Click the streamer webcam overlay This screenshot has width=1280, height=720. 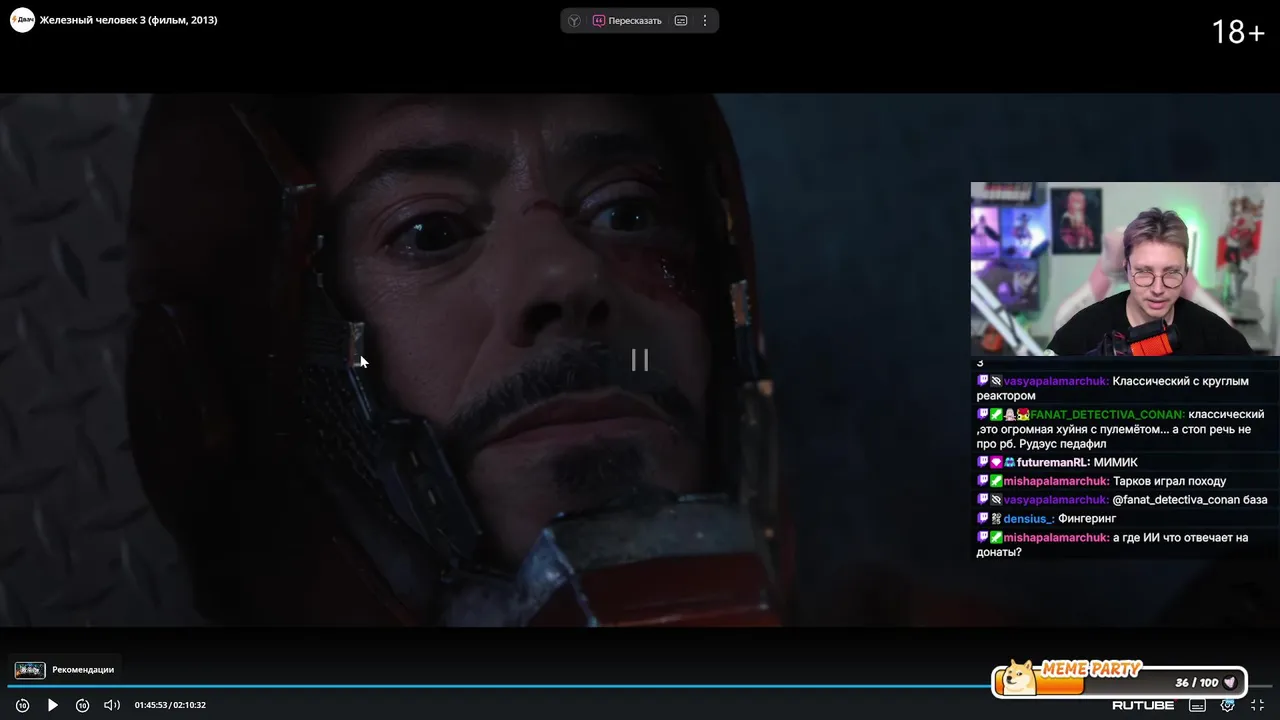pyautogui.click(x=1125, y=269)
